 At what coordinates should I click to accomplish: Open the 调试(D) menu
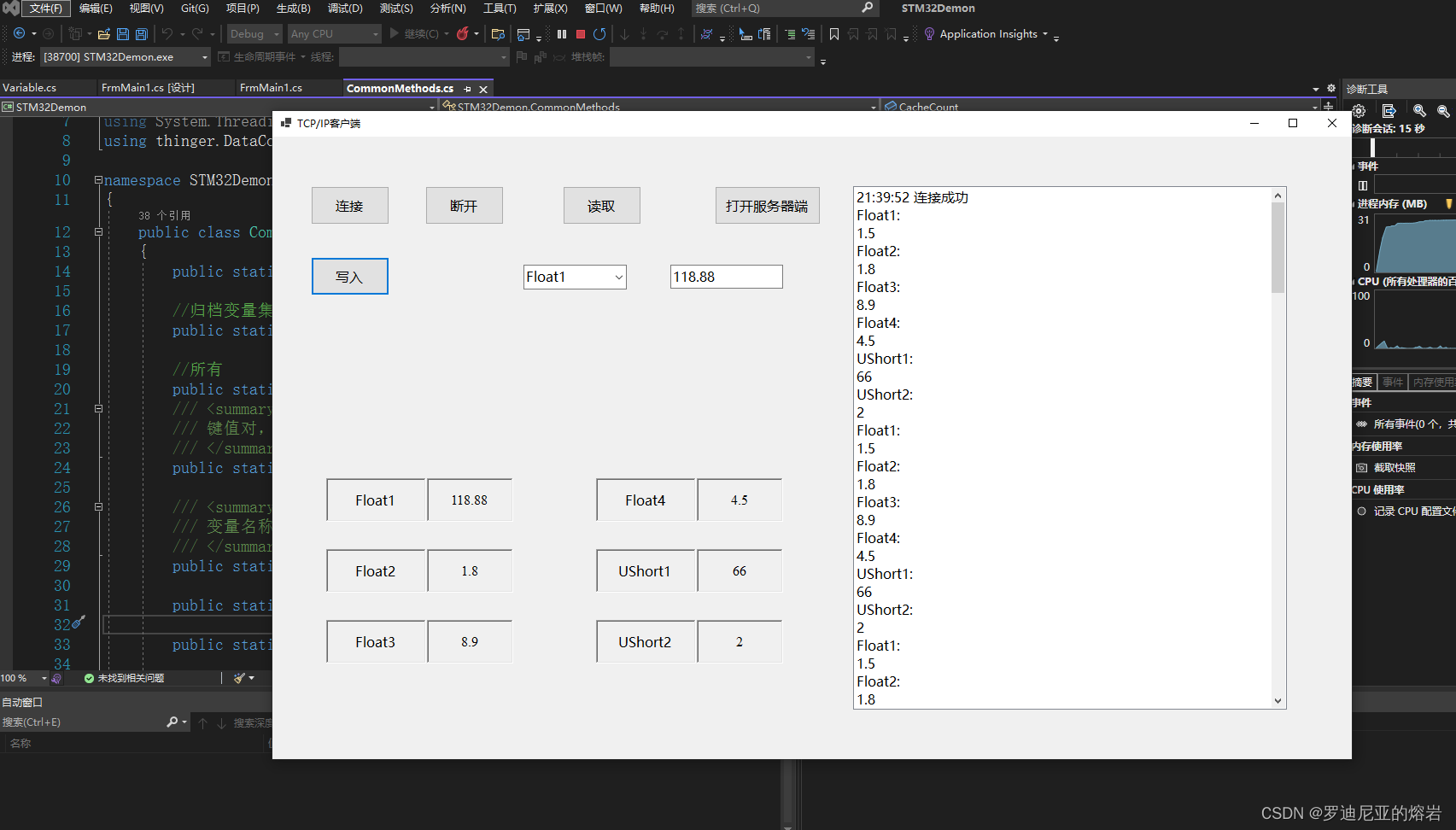(x=345, y=9)
